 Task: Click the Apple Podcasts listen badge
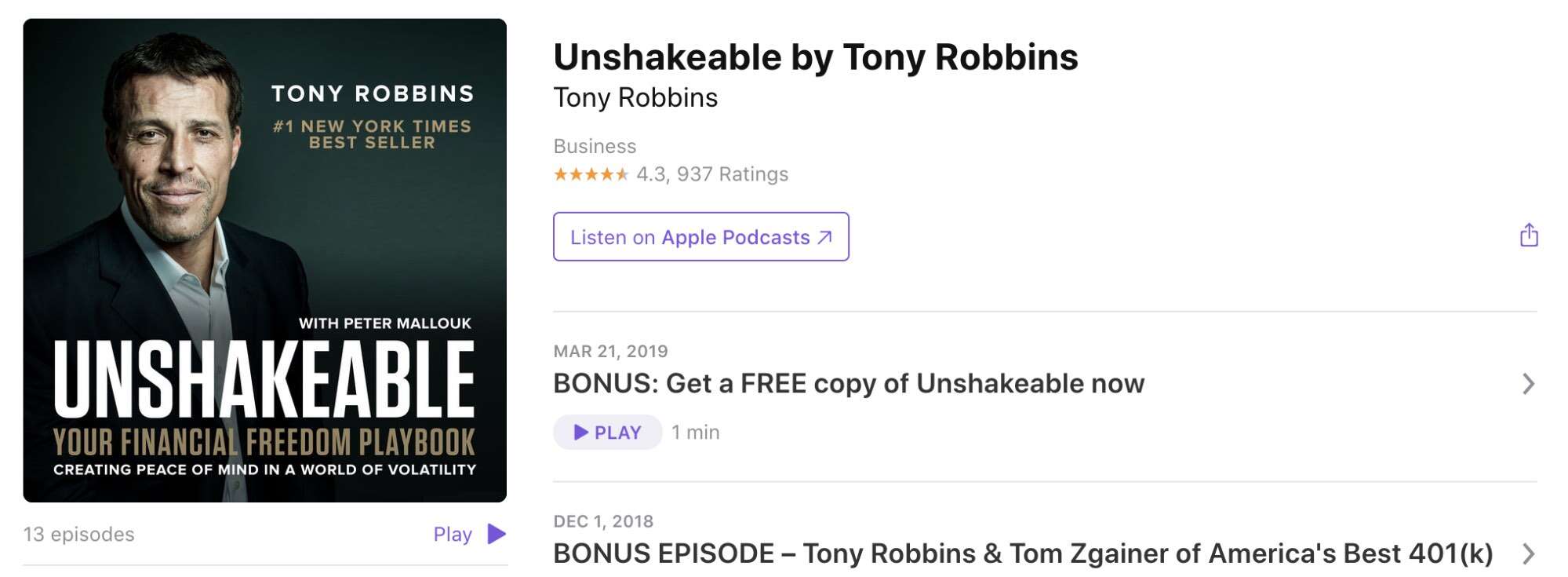tap(700, 236)
